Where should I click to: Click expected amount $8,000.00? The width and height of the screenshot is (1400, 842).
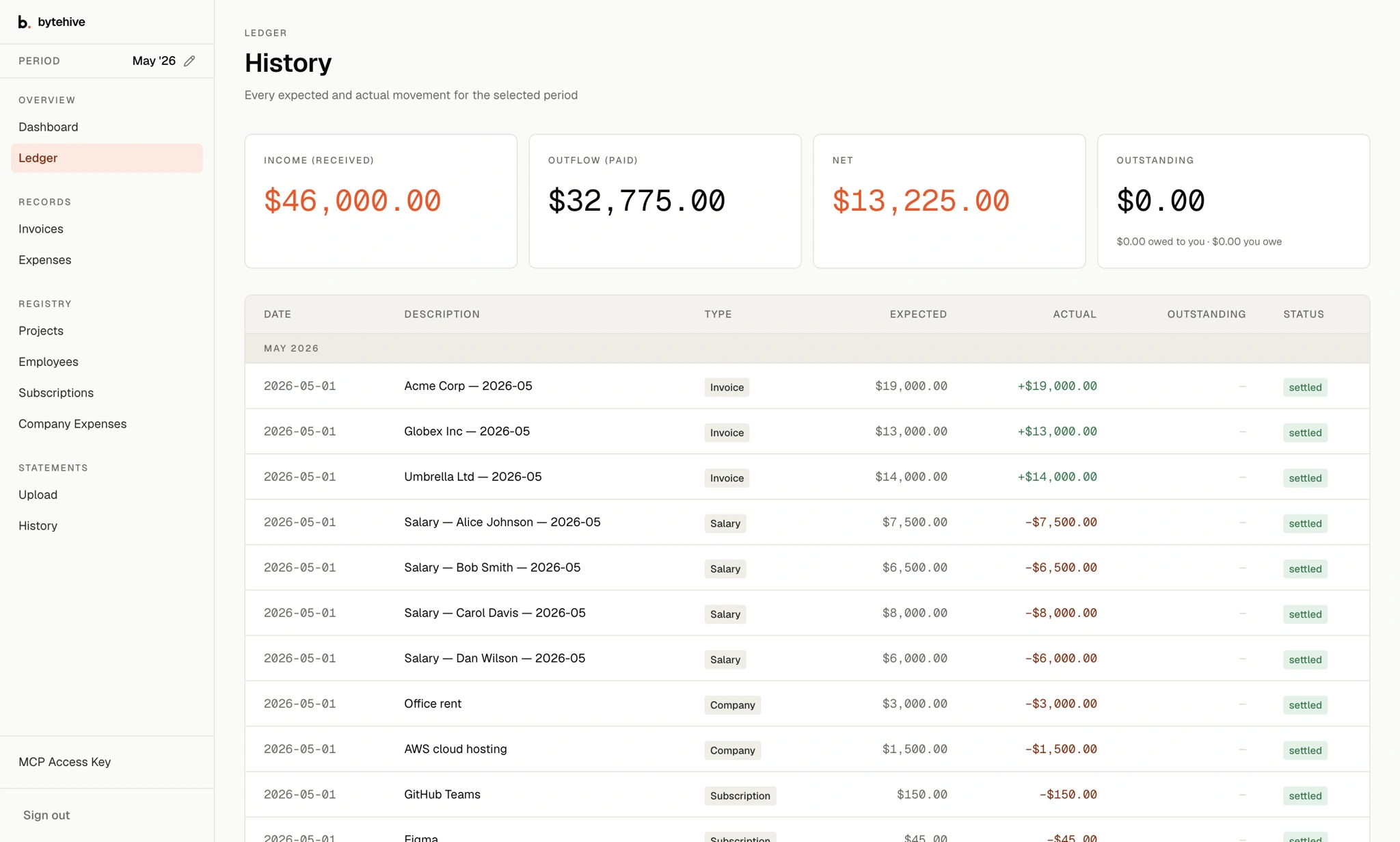(915, 613)
